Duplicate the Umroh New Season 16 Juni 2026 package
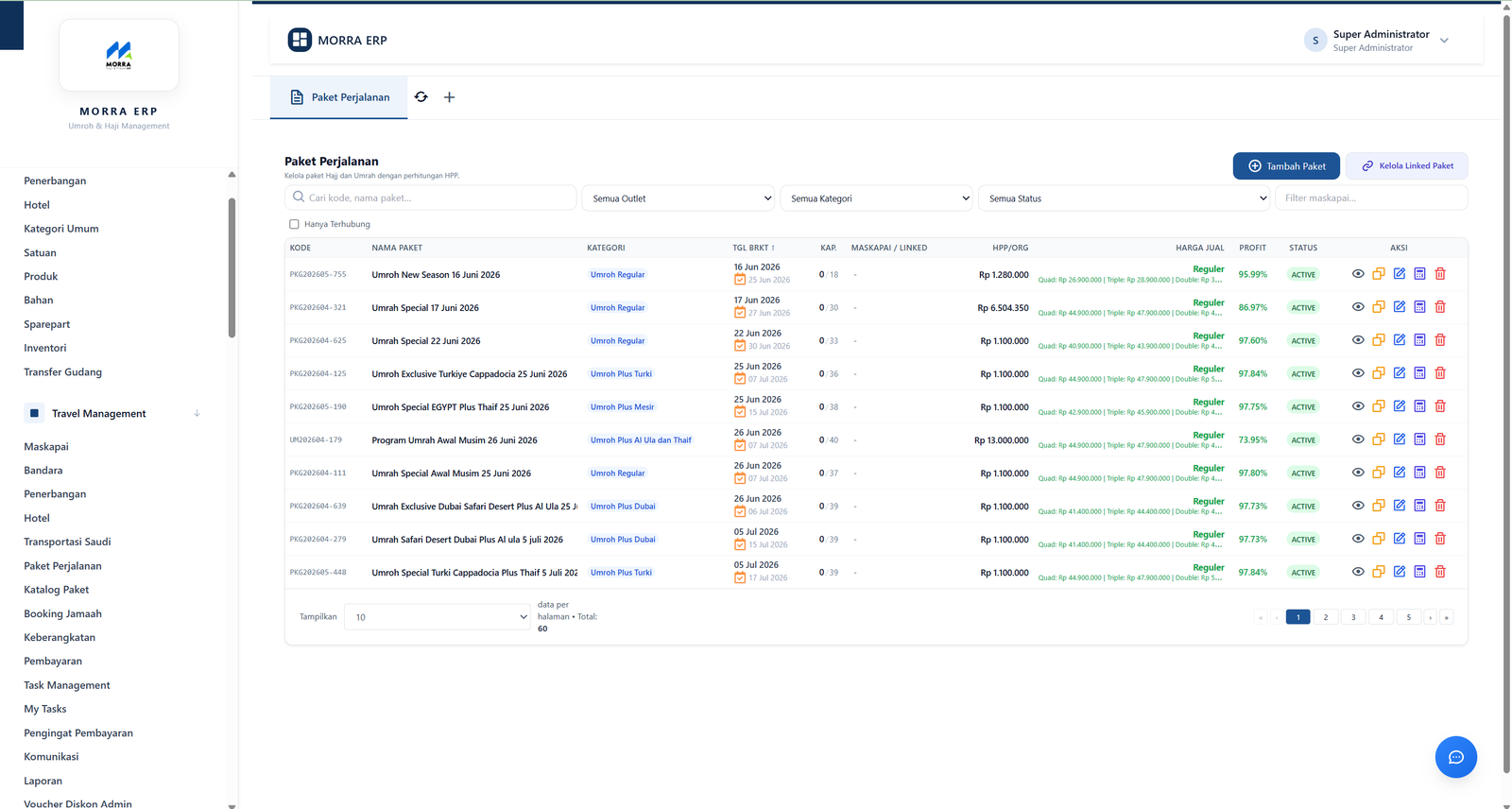The image size is (1512, 809). pos(1379,274)
